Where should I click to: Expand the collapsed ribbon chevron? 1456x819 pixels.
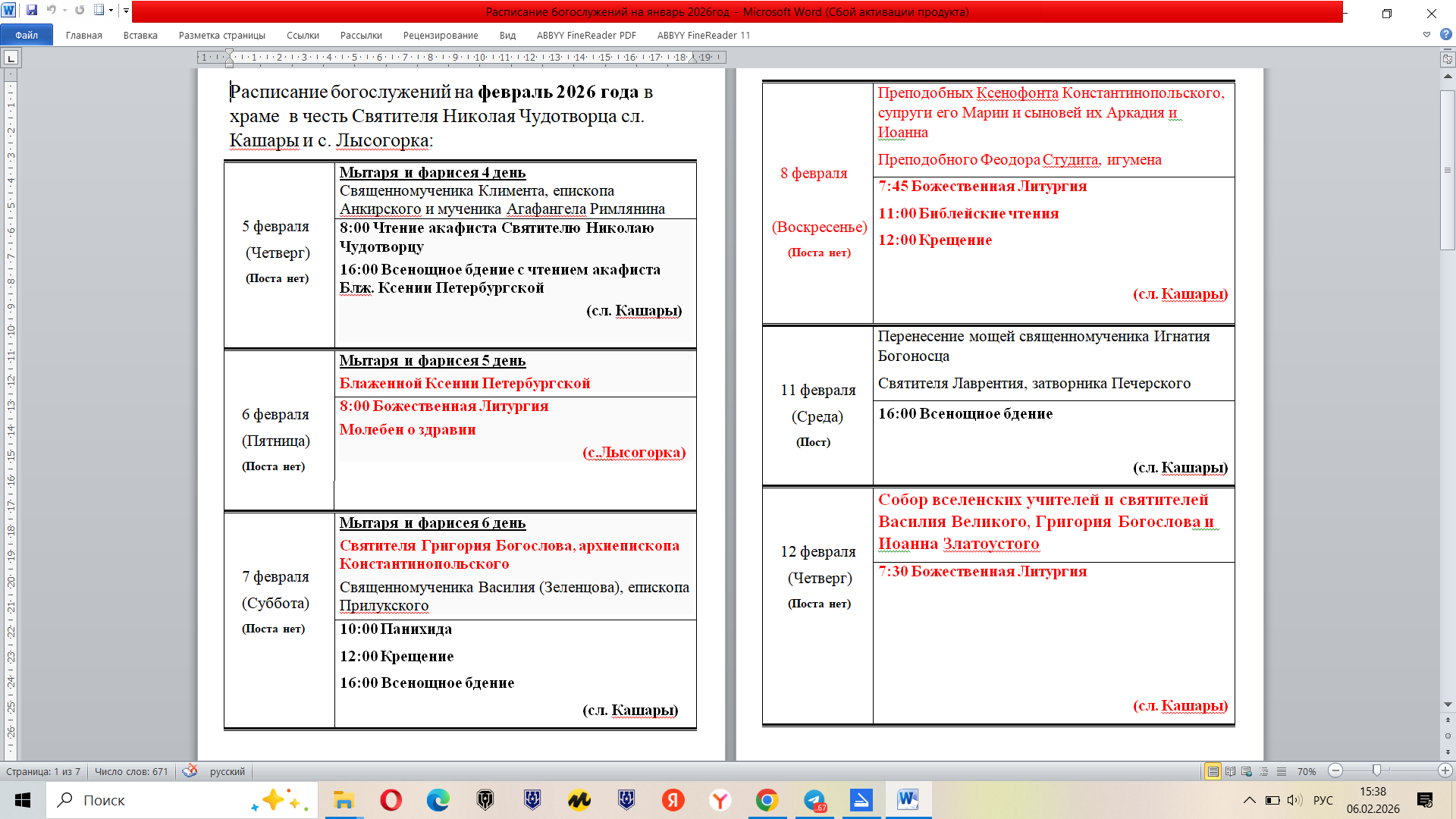coord(1426,35)
